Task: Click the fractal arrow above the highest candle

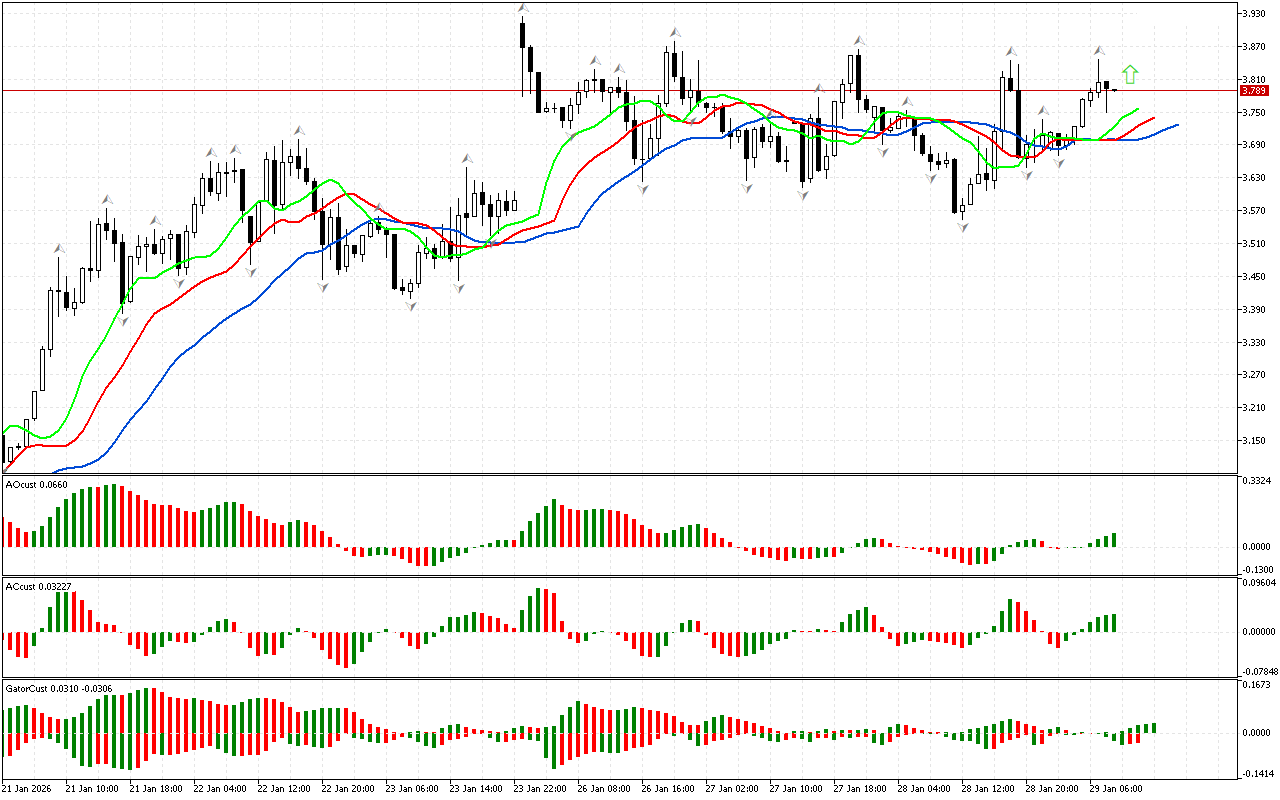Action: pyautogui.click(x=523, y=9)
